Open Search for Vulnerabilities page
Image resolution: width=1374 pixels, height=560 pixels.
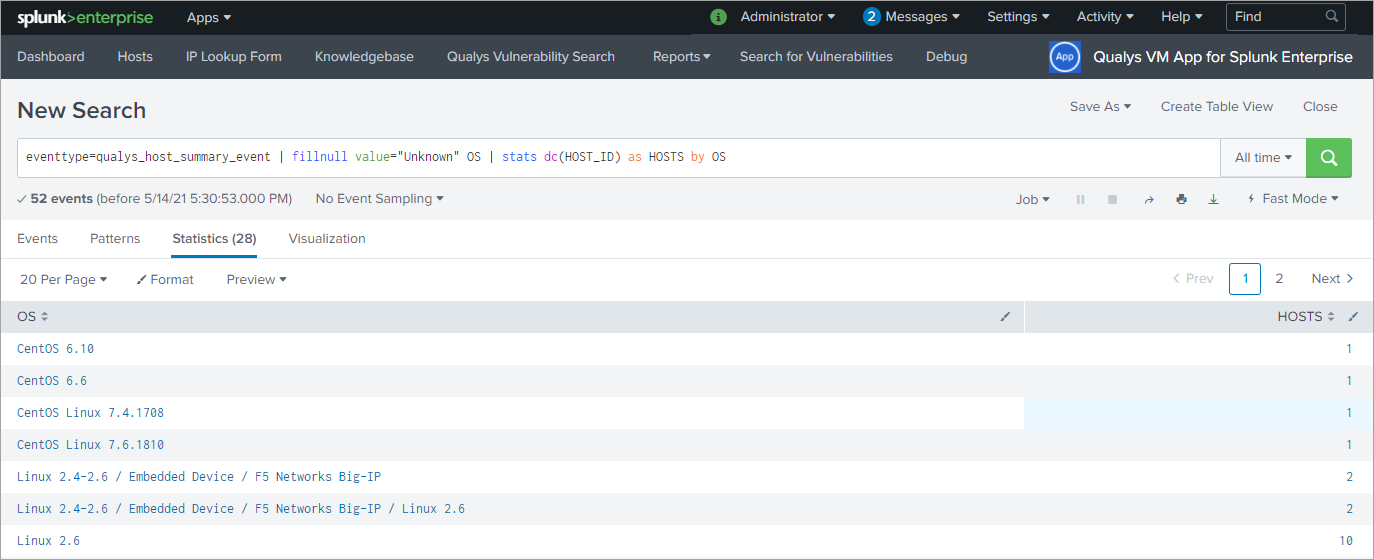pos(816,57)
